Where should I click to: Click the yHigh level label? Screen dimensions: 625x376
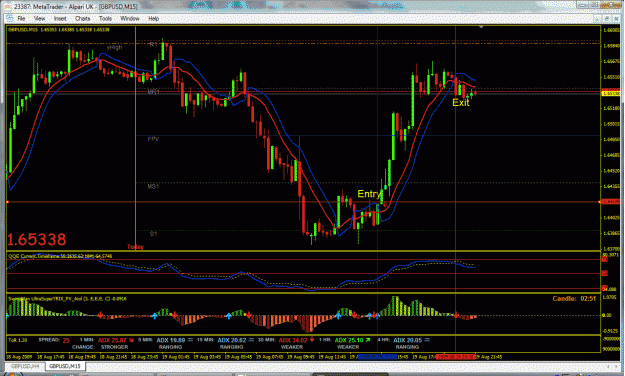[114, 47]
